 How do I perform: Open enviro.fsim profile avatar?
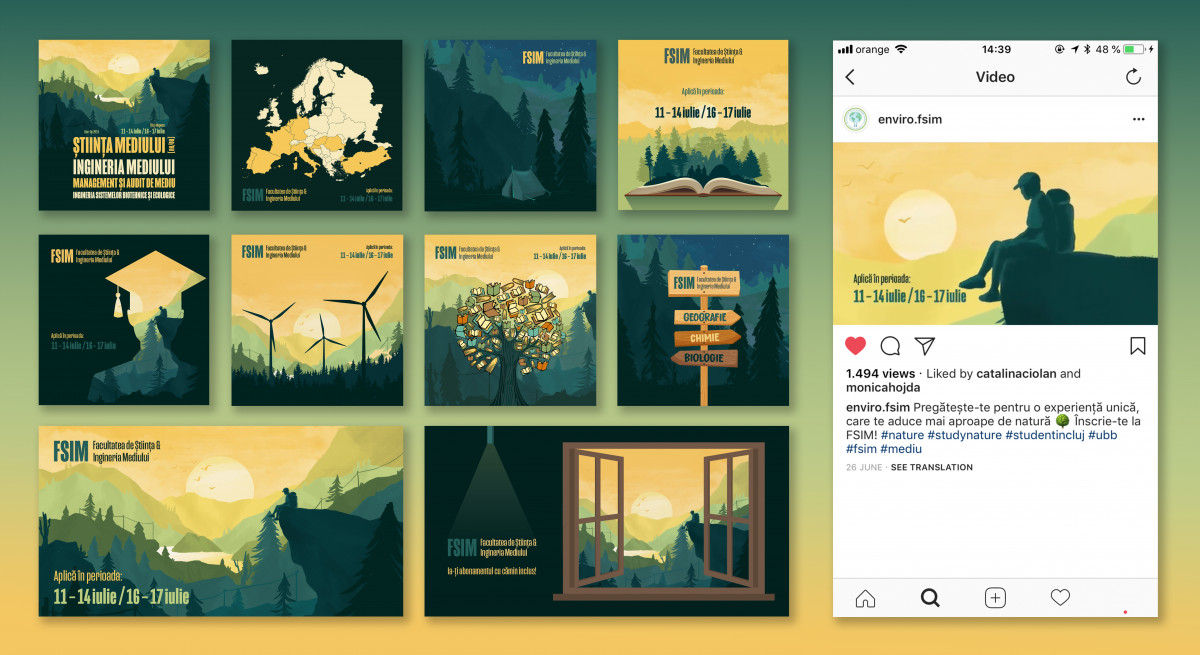point(855,119)
